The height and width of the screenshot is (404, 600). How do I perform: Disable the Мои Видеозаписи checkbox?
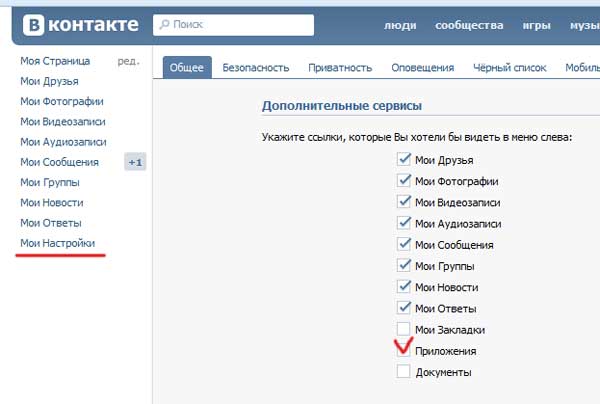pyautogui.click(x=404, y=202)
